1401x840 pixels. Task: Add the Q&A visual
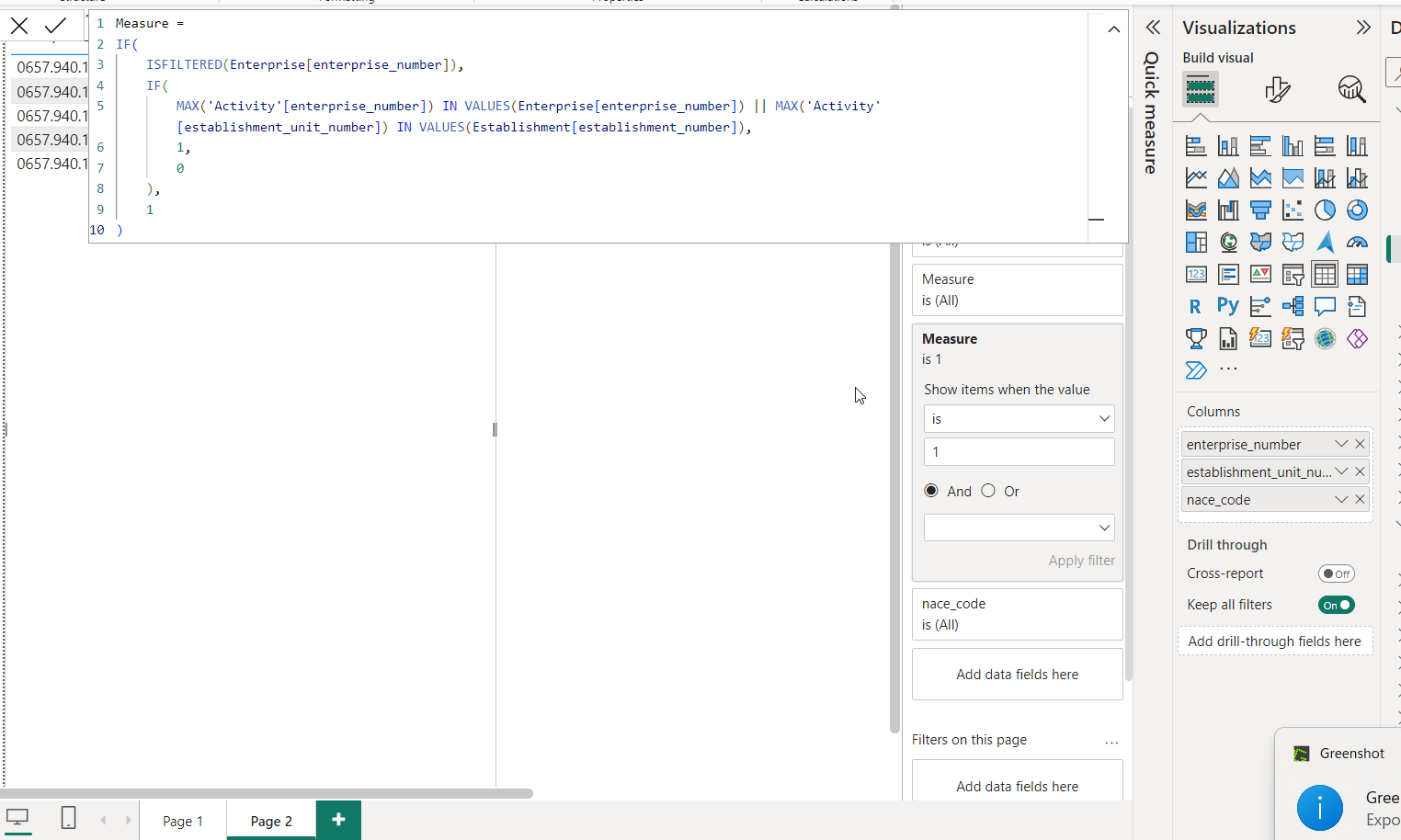click(x=1325, y=307)
